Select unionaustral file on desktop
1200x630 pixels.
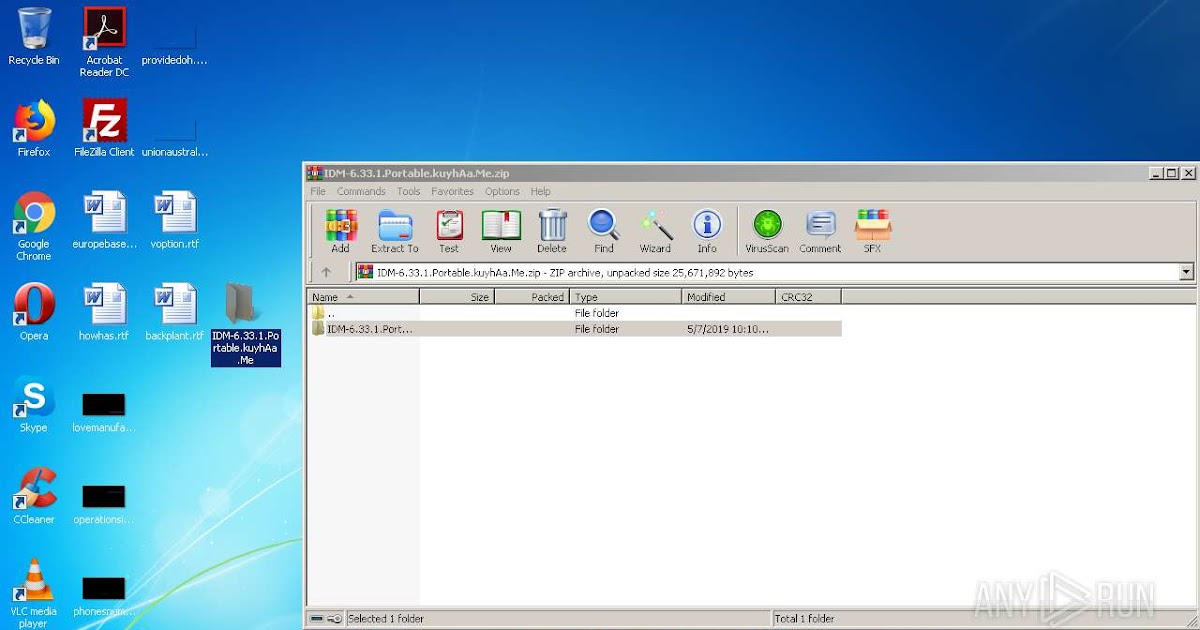(175, 138)
